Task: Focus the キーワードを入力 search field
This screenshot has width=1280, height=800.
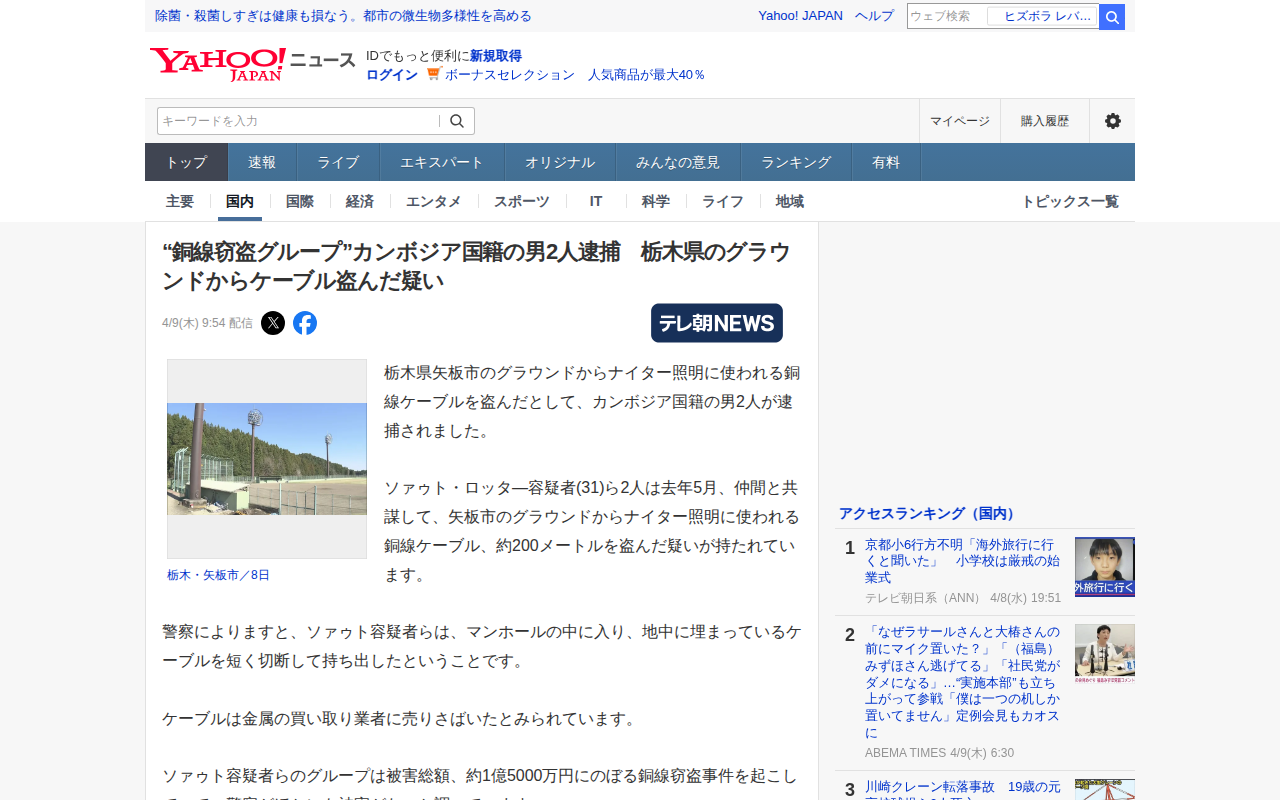Action: click(x=298, y=121)
